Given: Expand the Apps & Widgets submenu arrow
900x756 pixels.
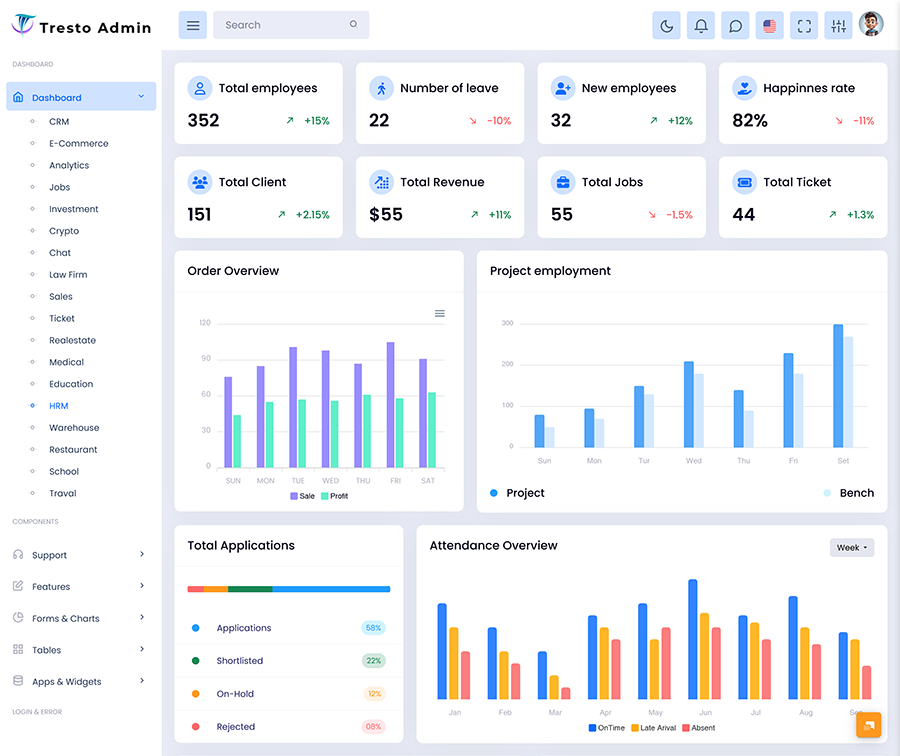Looking at the screenshot, I should [x=142, y=680].
